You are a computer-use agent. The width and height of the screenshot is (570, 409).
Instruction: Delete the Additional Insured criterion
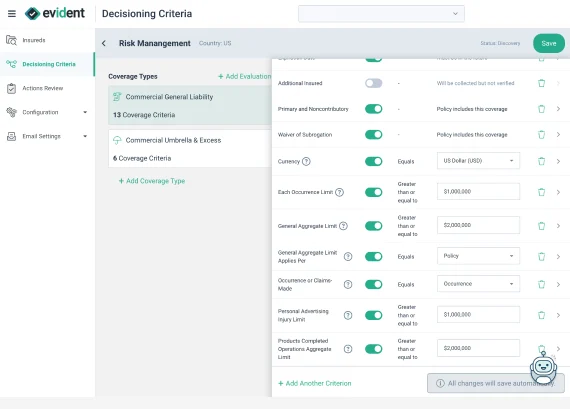pyautogui.click(x=541, y=83)
